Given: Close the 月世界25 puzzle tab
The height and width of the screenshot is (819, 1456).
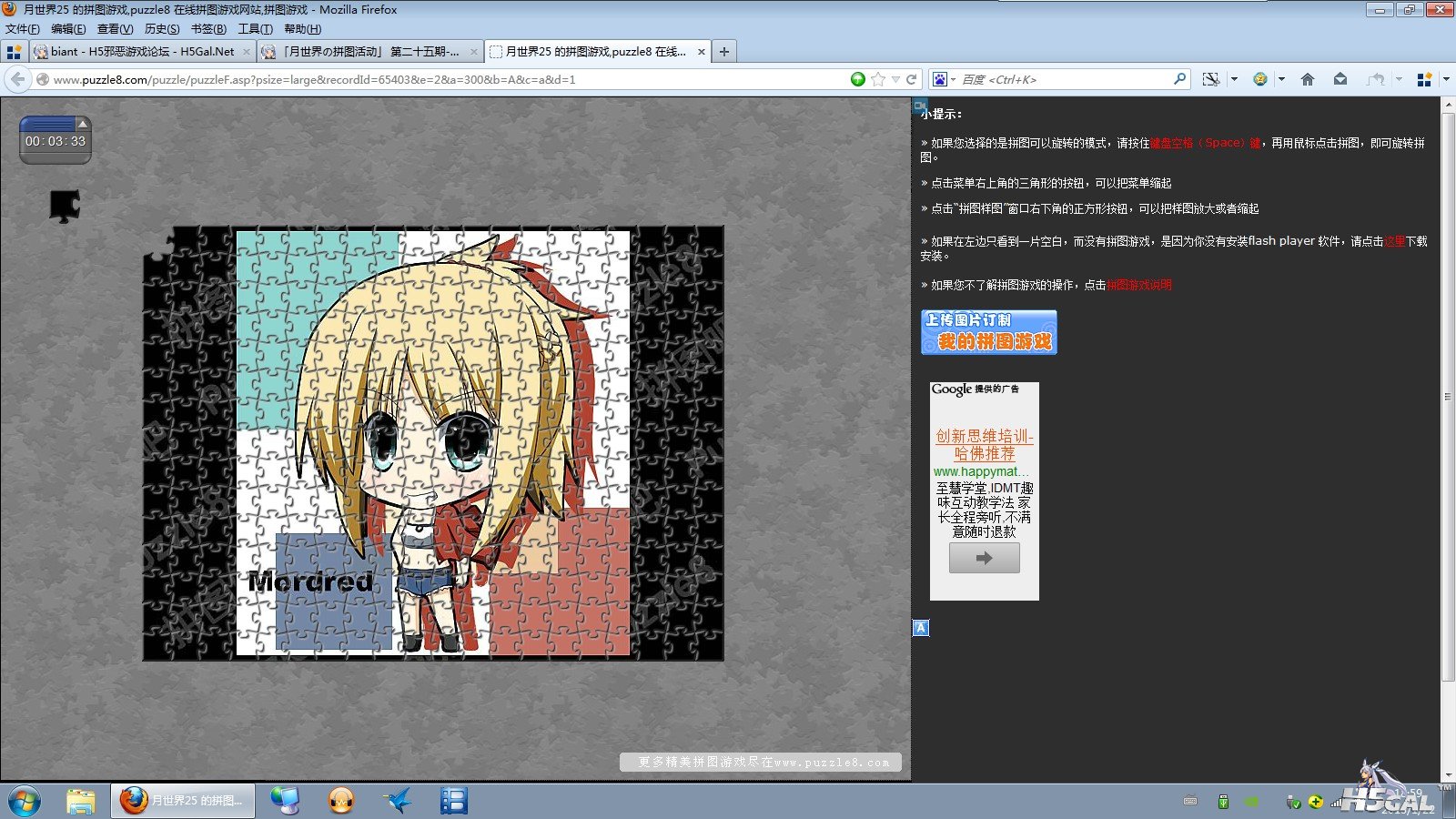Looking at the screenshot, I should (701, 52).
